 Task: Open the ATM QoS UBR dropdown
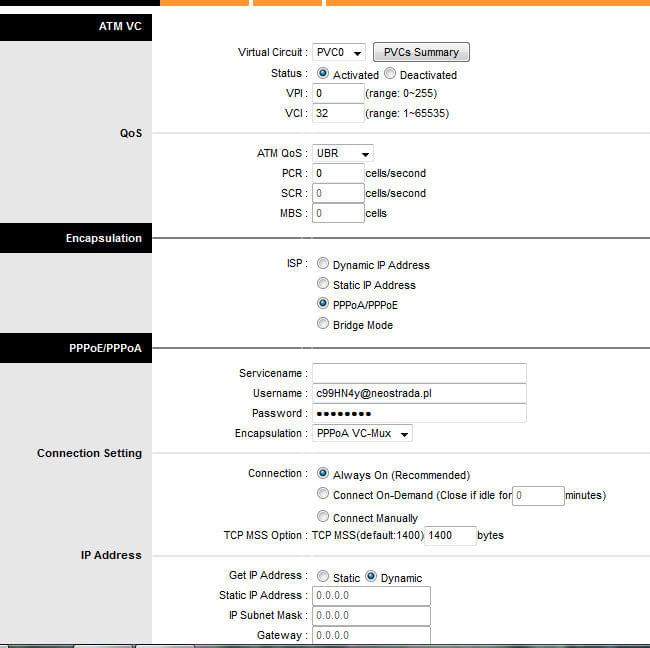pos(343,153)
